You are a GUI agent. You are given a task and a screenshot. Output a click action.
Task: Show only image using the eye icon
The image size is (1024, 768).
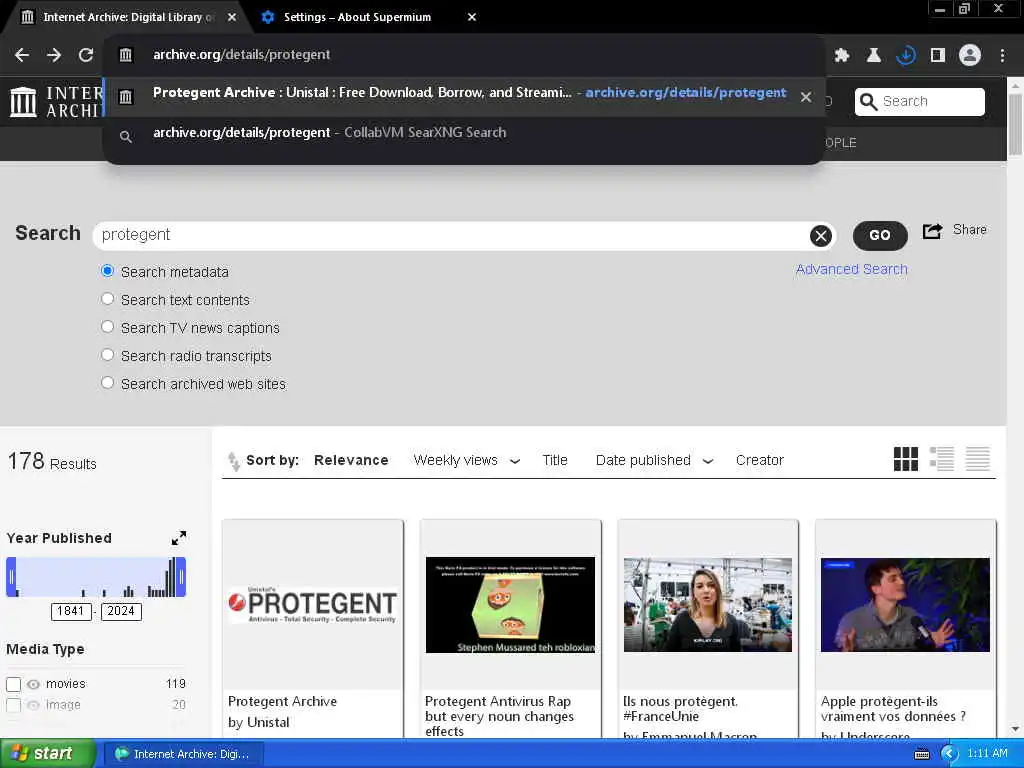33,705
